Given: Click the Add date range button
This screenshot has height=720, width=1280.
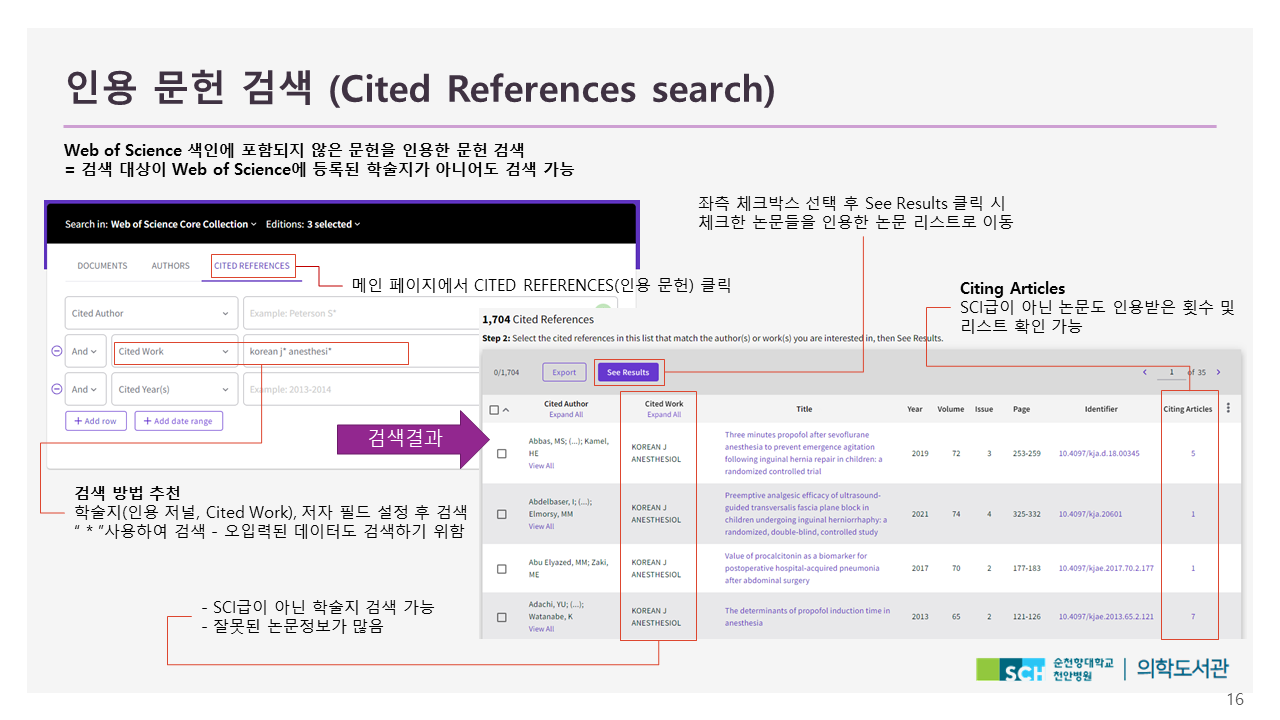Looking at the screenshot, I should (179, 421).
